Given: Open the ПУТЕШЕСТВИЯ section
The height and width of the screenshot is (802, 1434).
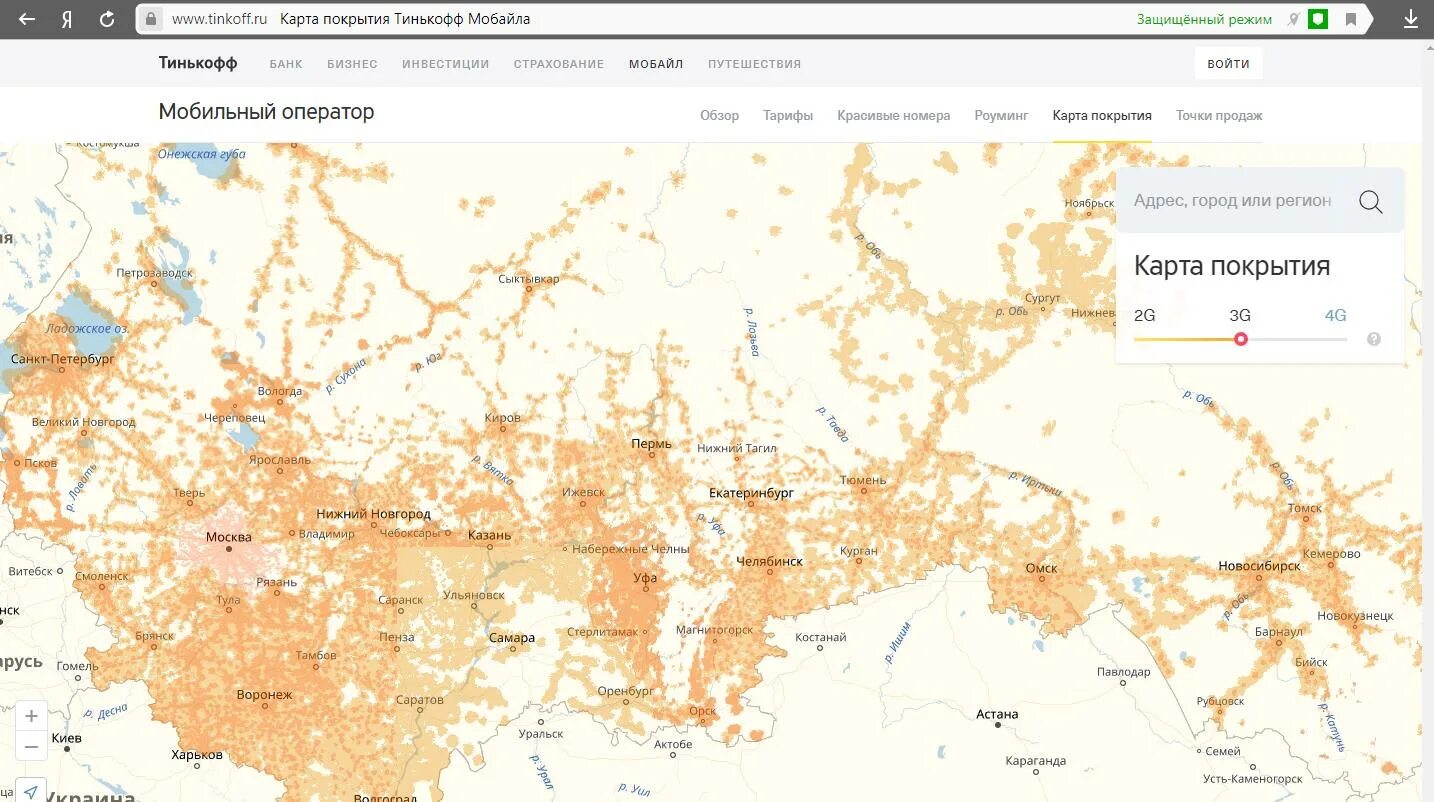Looking at the screenshot, I should (x=755, y=64).
